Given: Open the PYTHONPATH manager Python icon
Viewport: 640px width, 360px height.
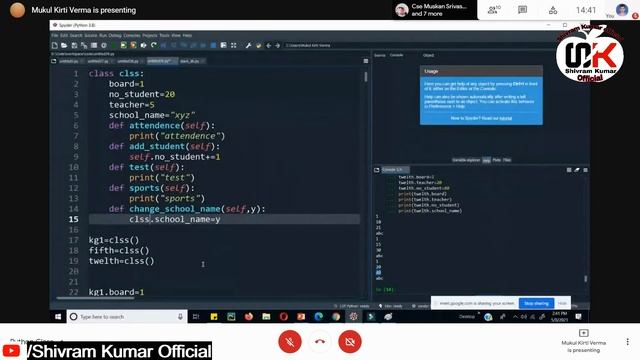Looking at the screenshot, I should (x=258, y=45).
